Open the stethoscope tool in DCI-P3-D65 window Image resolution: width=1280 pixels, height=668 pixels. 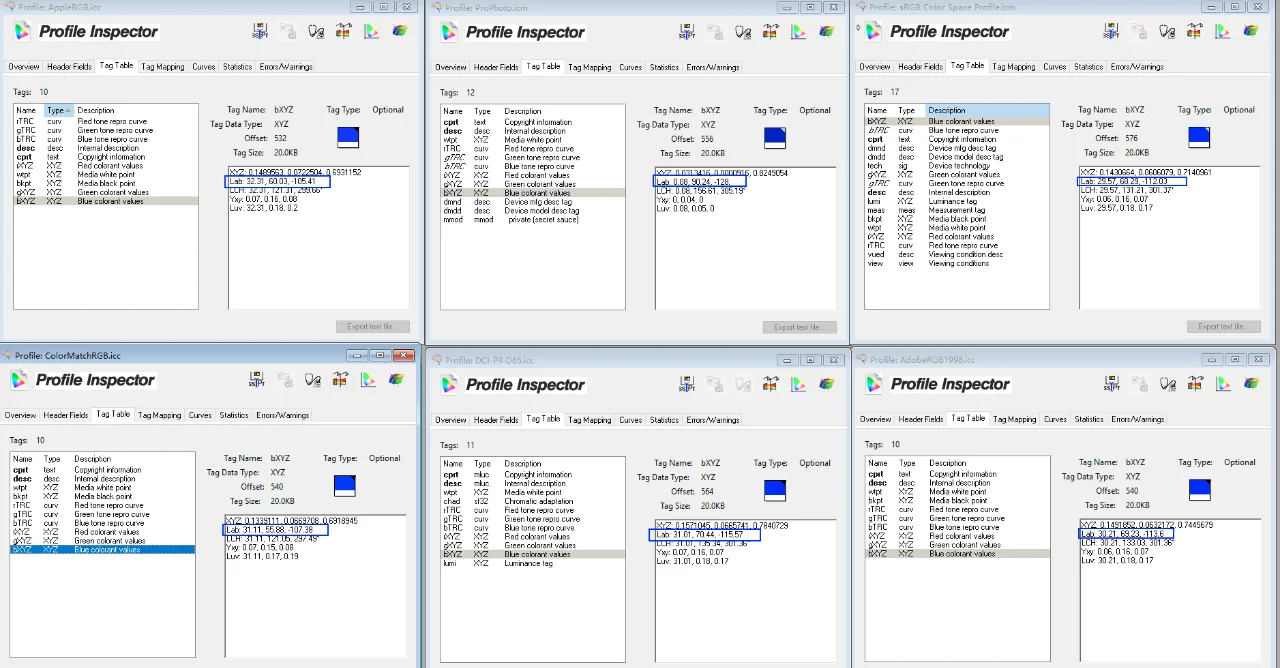743,384
